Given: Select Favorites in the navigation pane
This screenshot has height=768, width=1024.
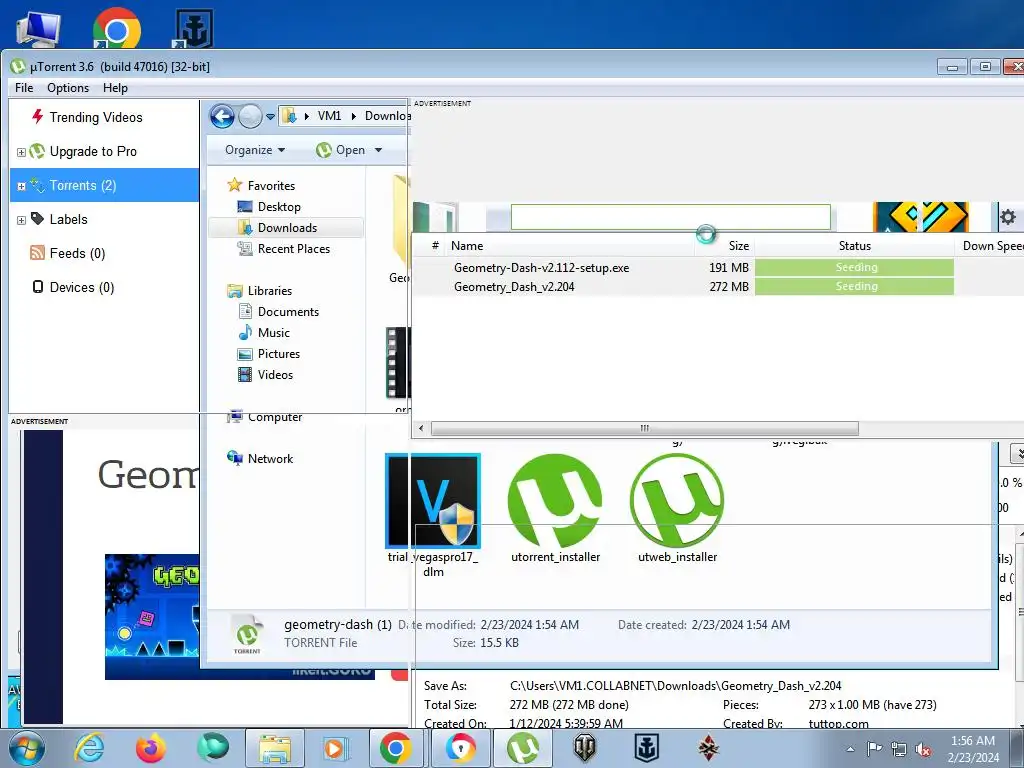Looking at the screenshot, I should point(271,186).
